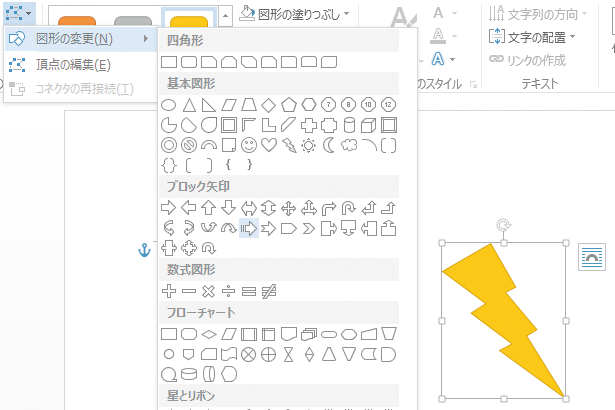This screenshot has height=410, width=615.
Task: Select the rounded rectangle shape
Action: tap(189, 62)
